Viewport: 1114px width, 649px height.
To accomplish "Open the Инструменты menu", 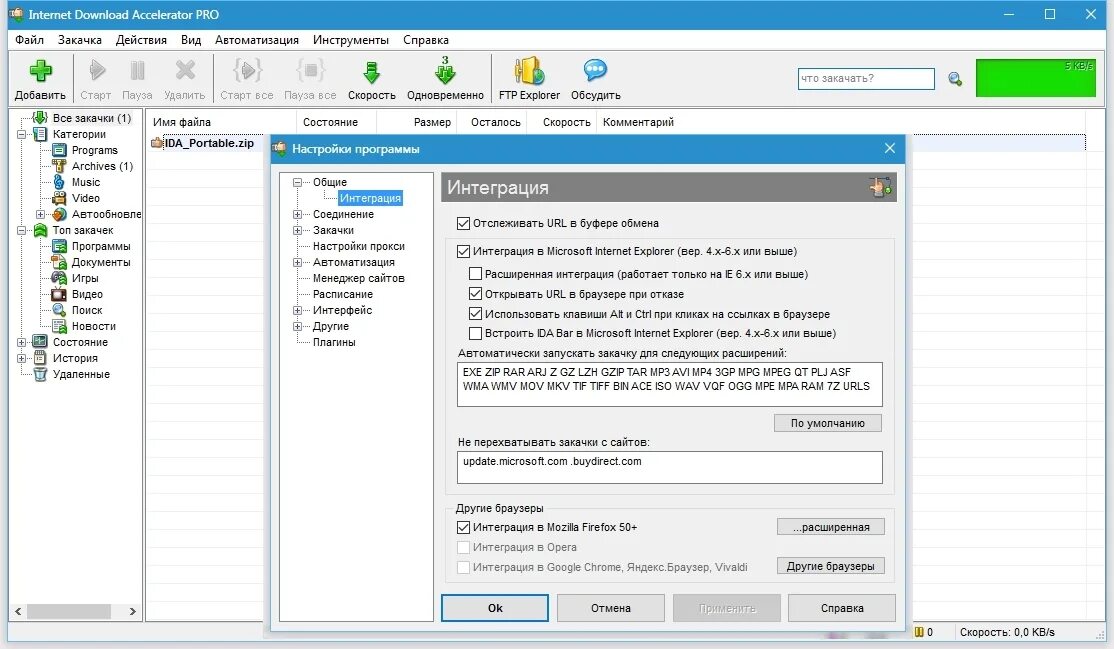I will tap(351, 40).
